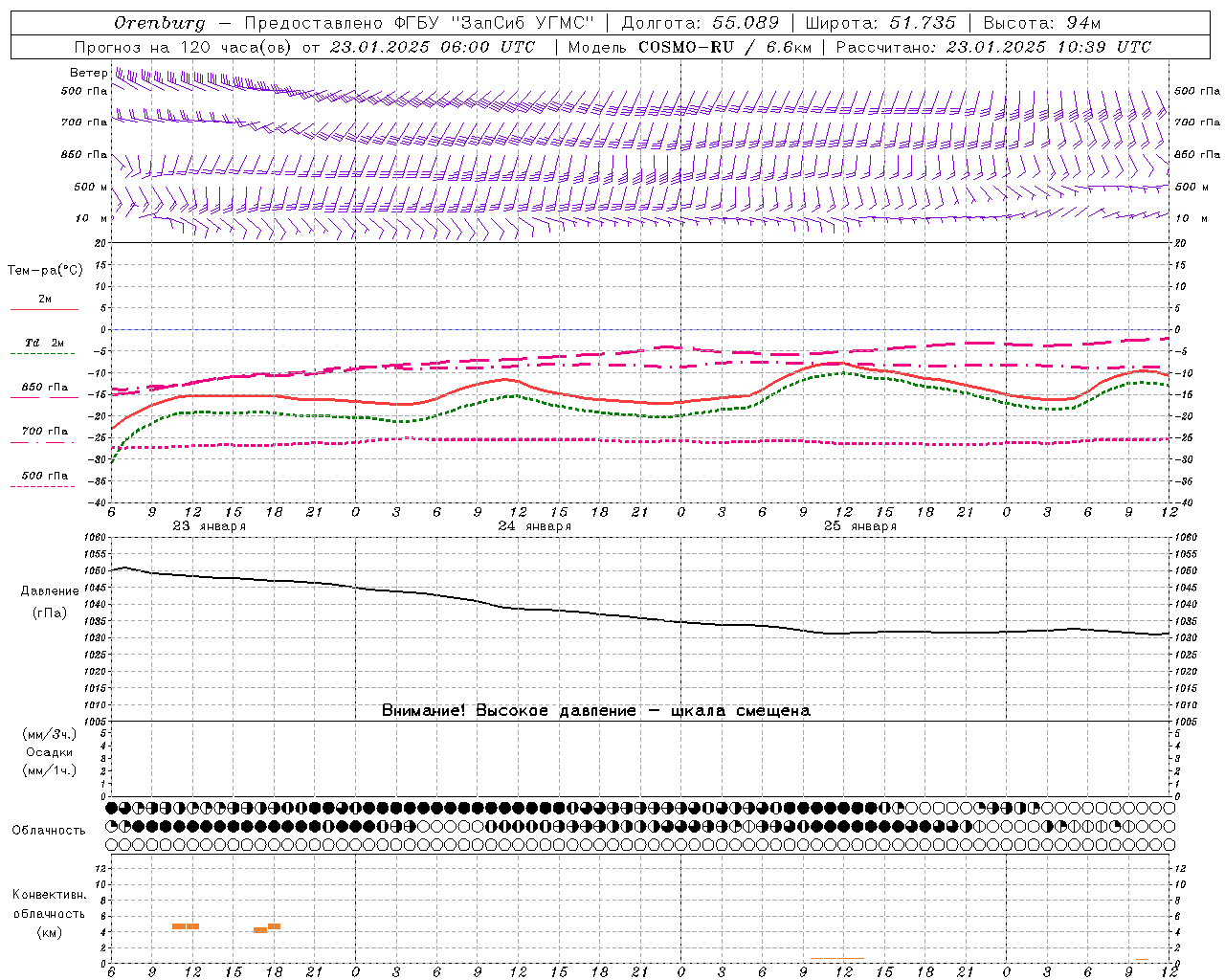Screen dimensions: 1225x980
Task: Click the 'Тем-ра(°C)' temperature panel label
Action: click(x=45, y=271)
